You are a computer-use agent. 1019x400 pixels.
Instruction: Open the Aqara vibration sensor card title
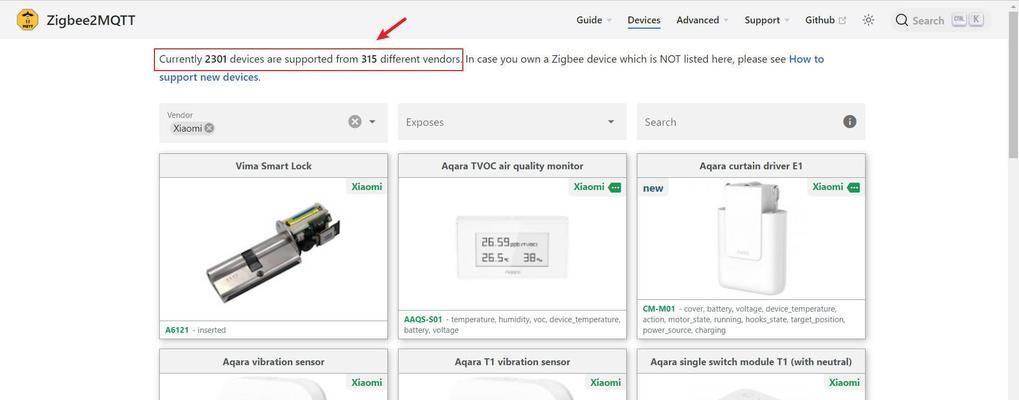(274, 362)
